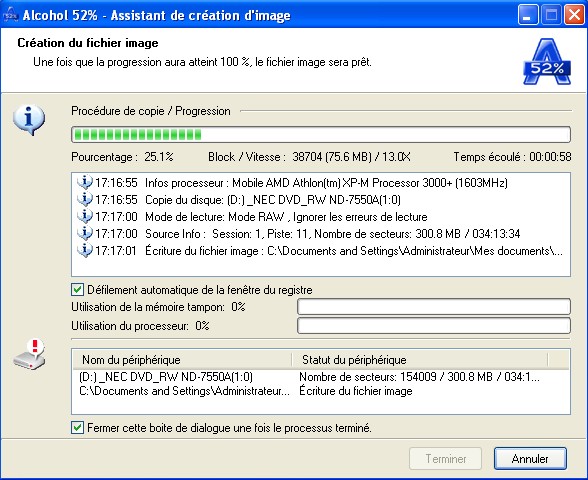Click info icon of 'Infos processeur' log entry
Viewport: 588px width, 480px height.
click(x=84, y=182)
